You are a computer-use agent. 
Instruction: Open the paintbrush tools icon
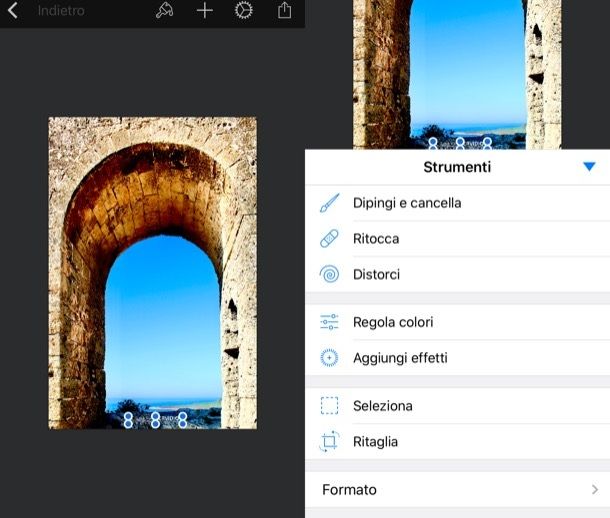(x=164, y=10)
